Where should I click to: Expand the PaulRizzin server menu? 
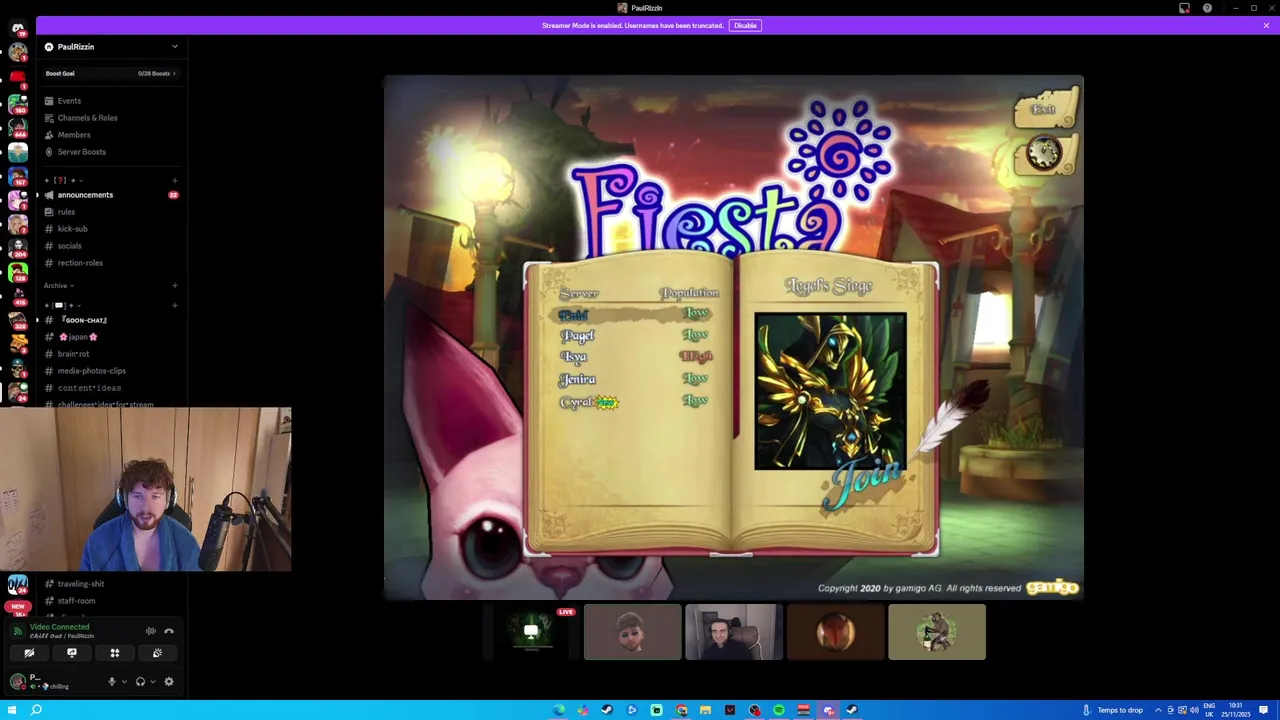(174, 47)
